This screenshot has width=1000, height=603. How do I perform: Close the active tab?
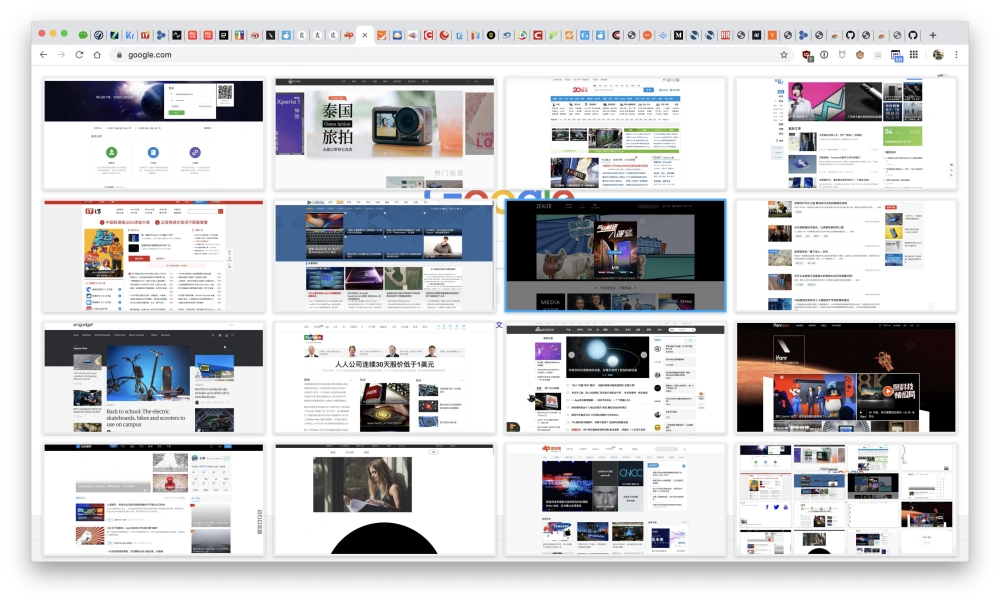pos(365,35)
